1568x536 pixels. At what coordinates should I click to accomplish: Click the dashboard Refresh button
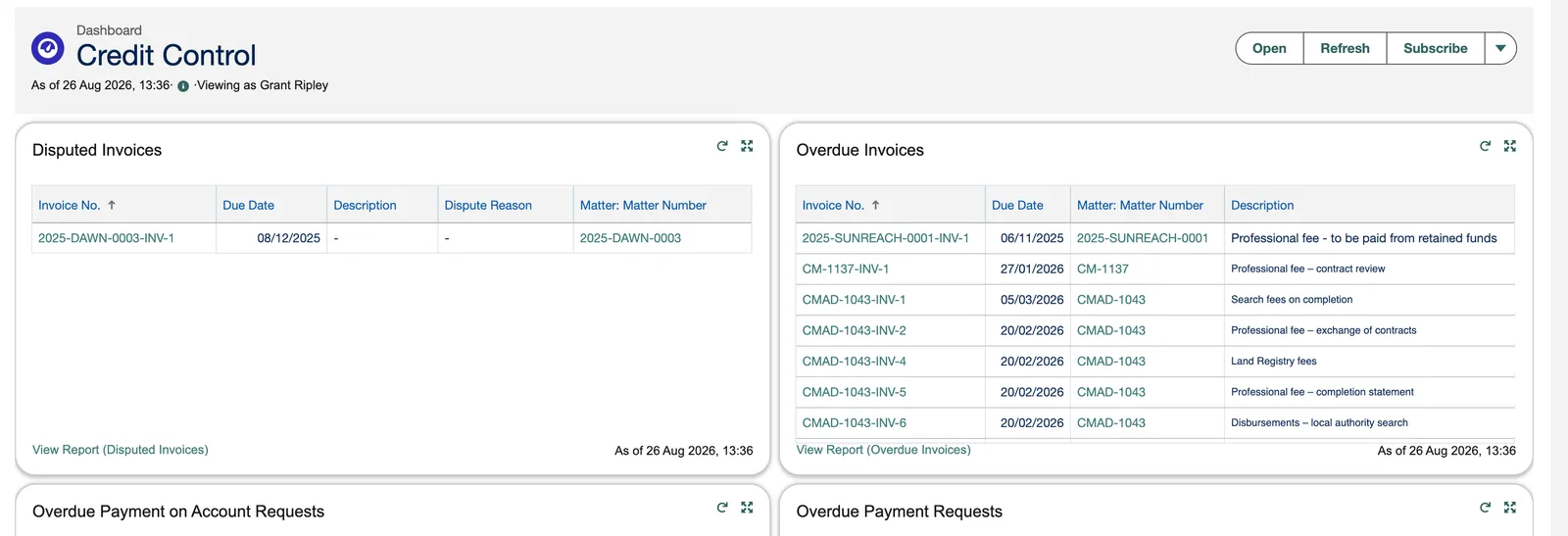click(x=1345, y=48)
